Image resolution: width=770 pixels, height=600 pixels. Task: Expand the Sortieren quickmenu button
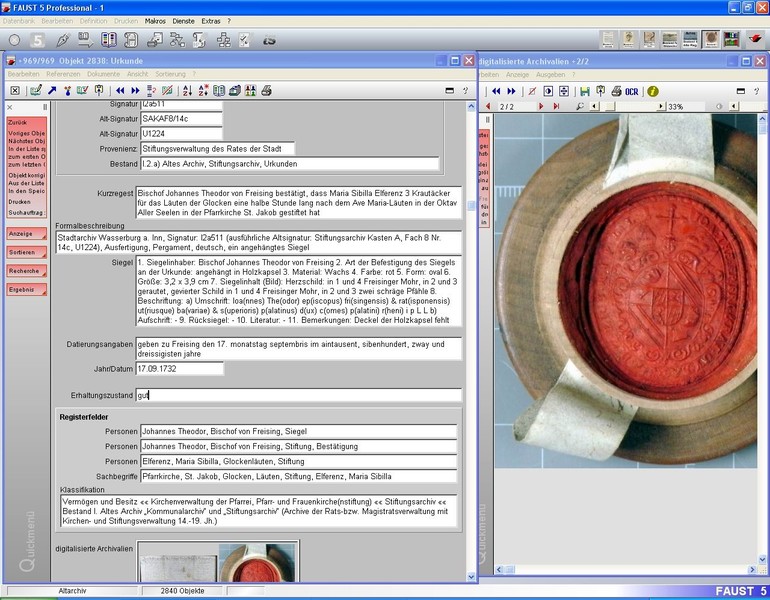tap(27, 252)
